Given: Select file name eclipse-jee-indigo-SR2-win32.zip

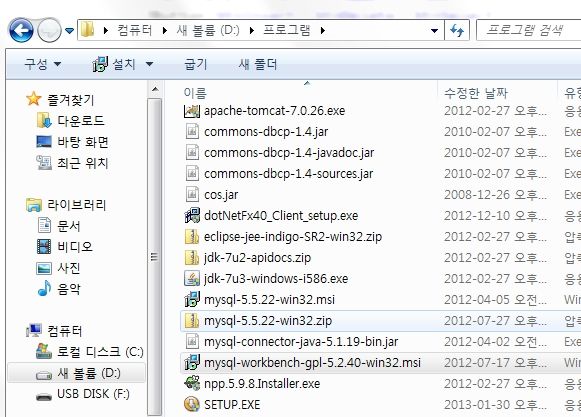Looking at the screenshot, I should point(293,236).
